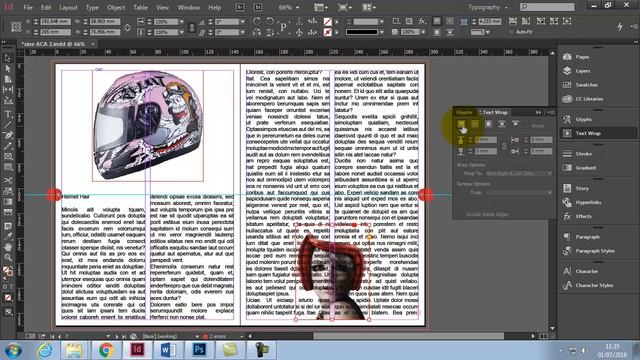Toggle constrain proportions chain for scaling
640x360 pixels.
tap(191, 27)
